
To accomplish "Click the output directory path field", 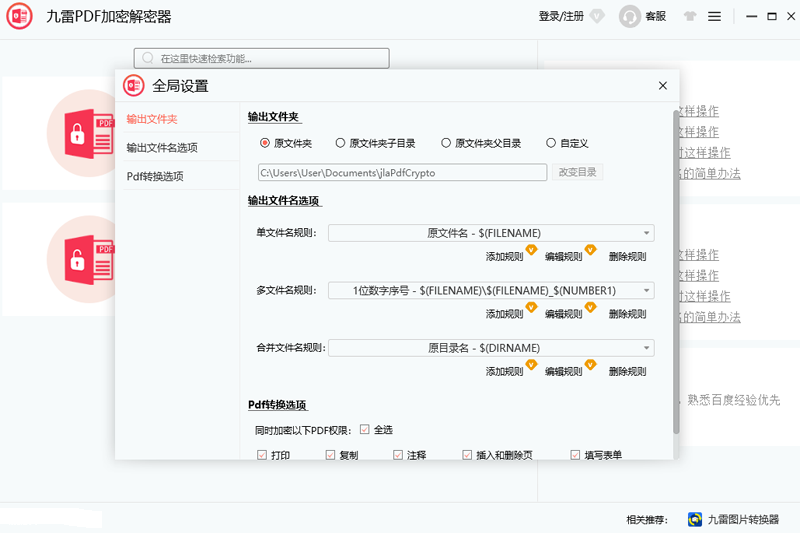I will 403,172.
